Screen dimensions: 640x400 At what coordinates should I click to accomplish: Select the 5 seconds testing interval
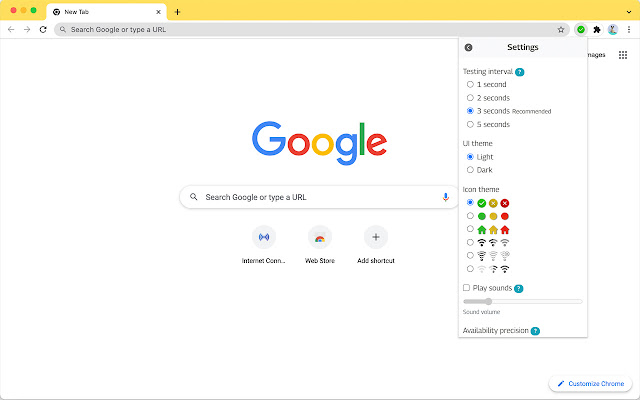(470, 124)
